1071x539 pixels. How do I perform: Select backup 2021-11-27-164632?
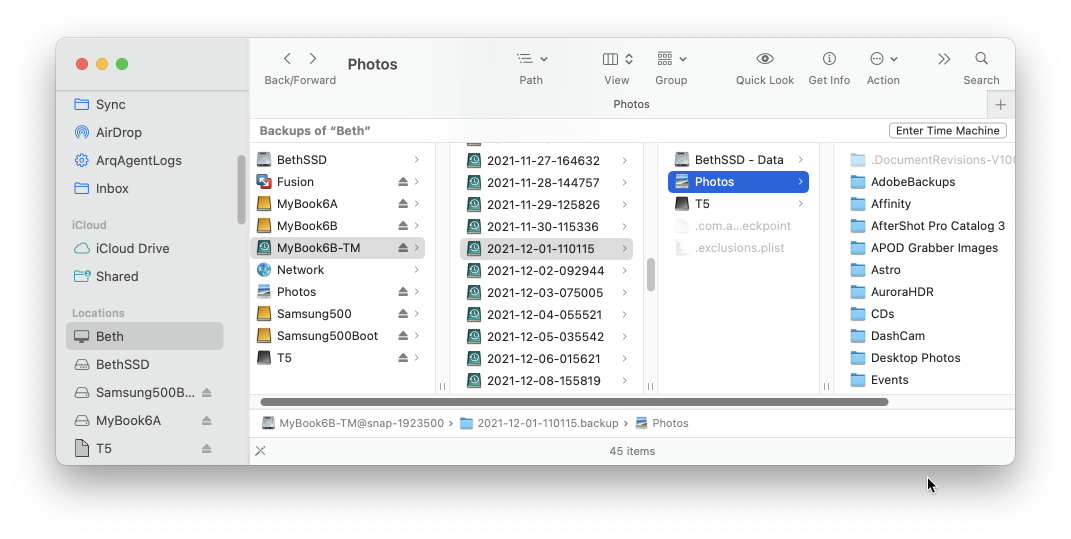[x=546, y=161]
